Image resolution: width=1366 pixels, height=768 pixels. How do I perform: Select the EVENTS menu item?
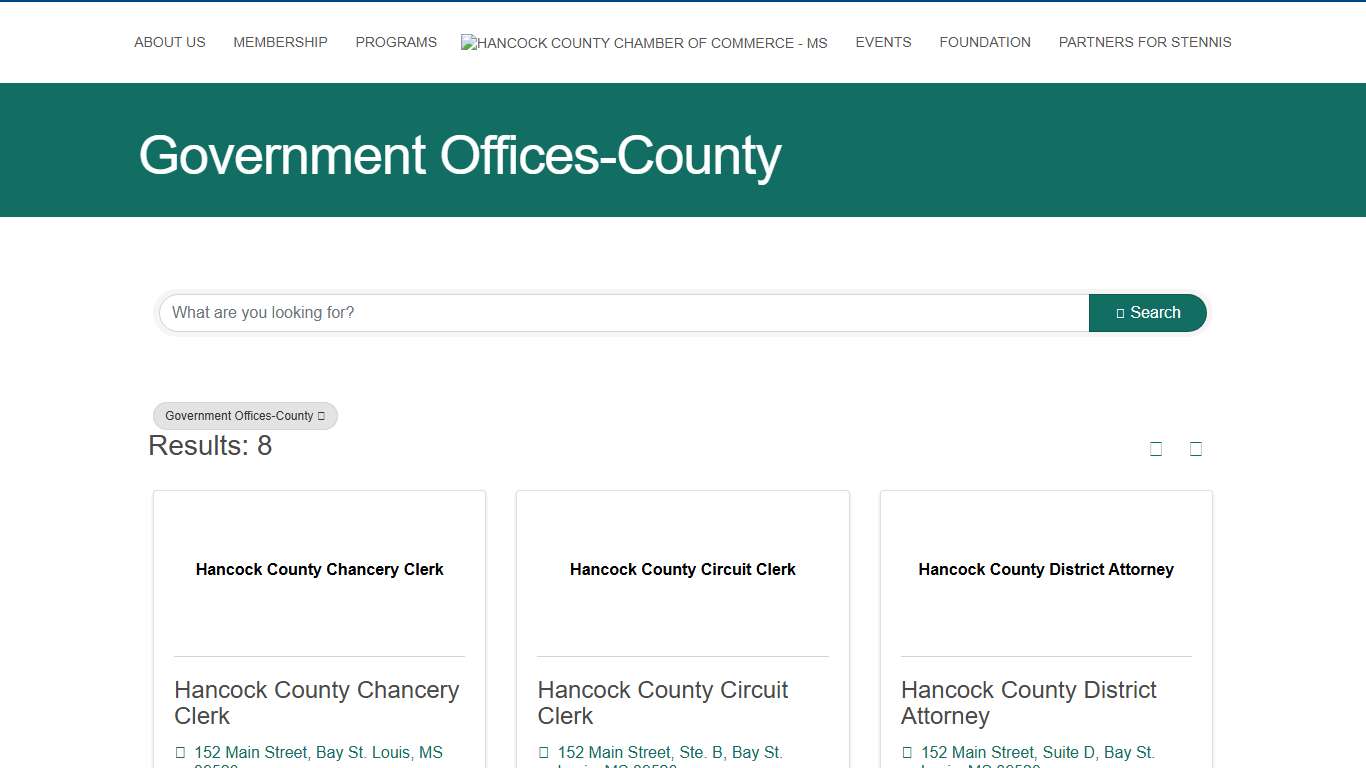tap(883, 42)
